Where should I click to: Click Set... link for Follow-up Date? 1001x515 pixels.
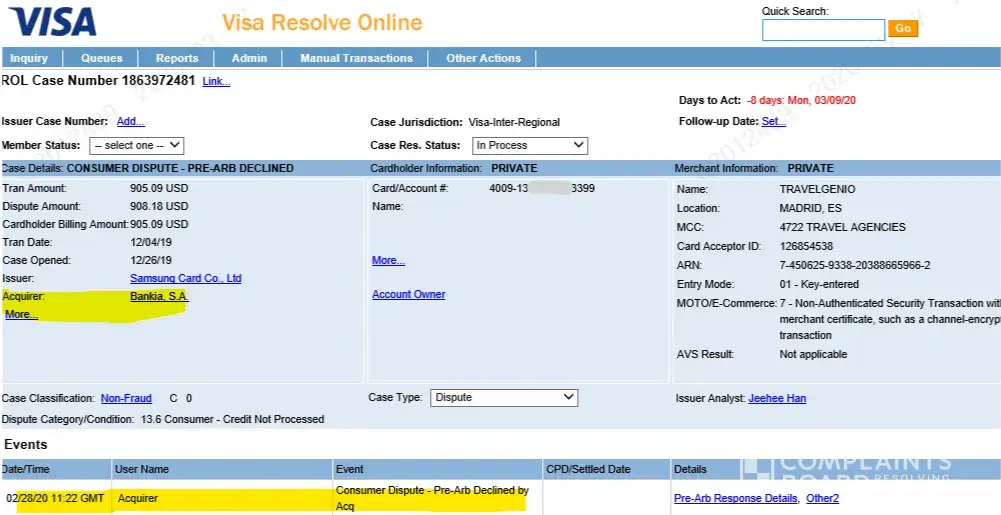point(773,122)
